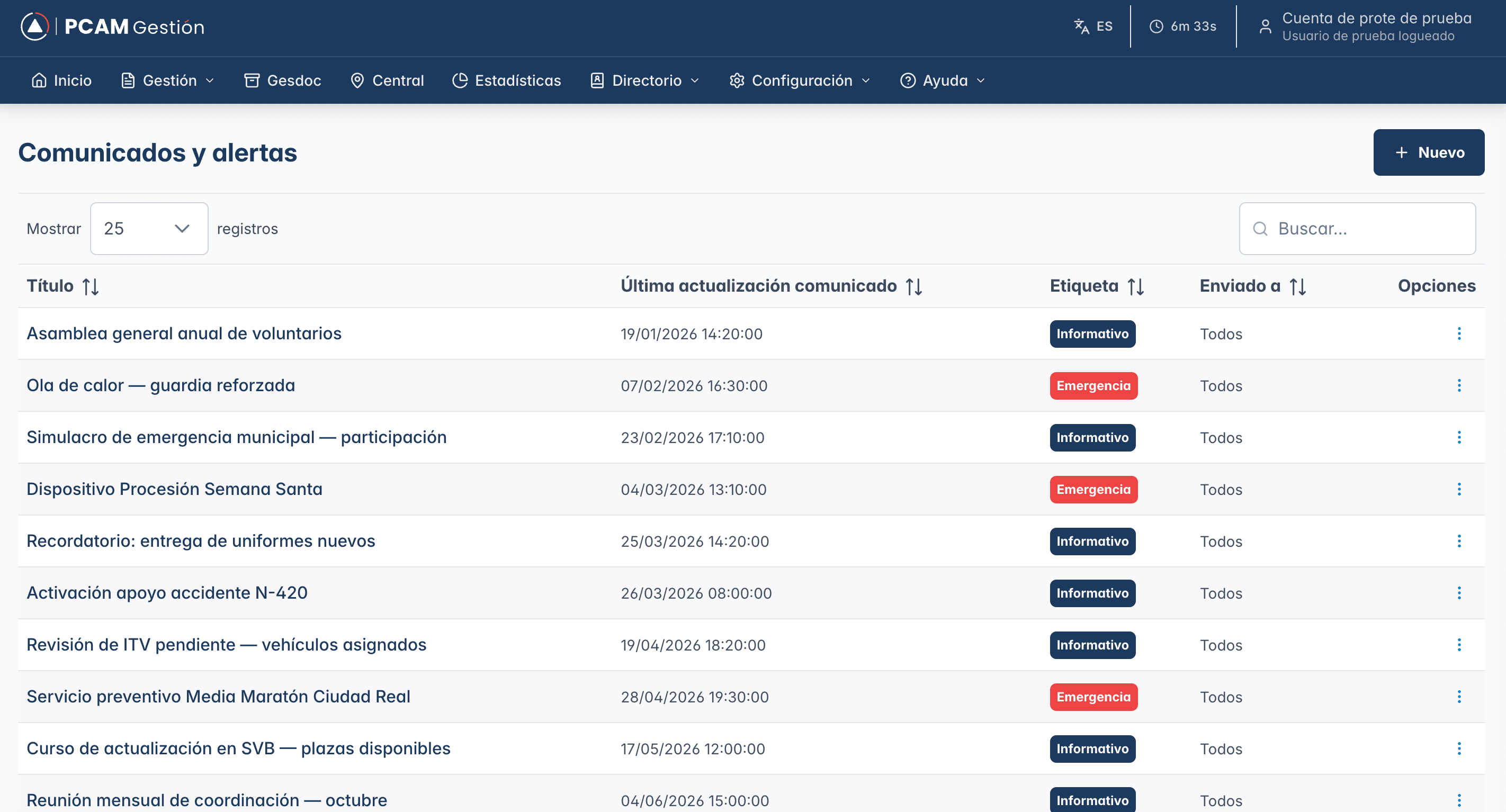This screenshot has width=1506, height=812.
Task: Click the account name Cuenta de prote de prueba
Action: 1377,18
